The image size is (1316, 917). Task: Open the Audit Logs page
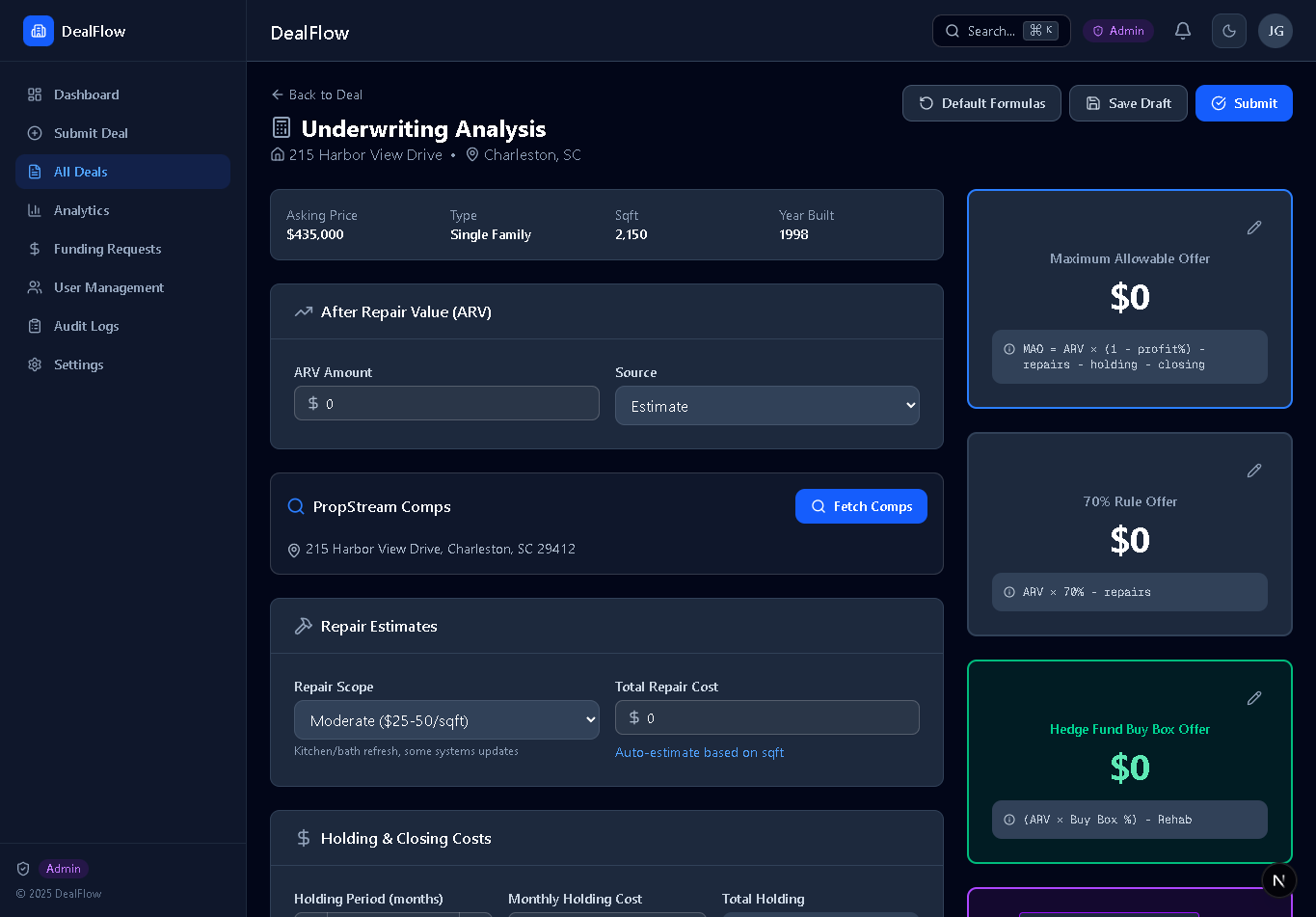tap(85, 326)
